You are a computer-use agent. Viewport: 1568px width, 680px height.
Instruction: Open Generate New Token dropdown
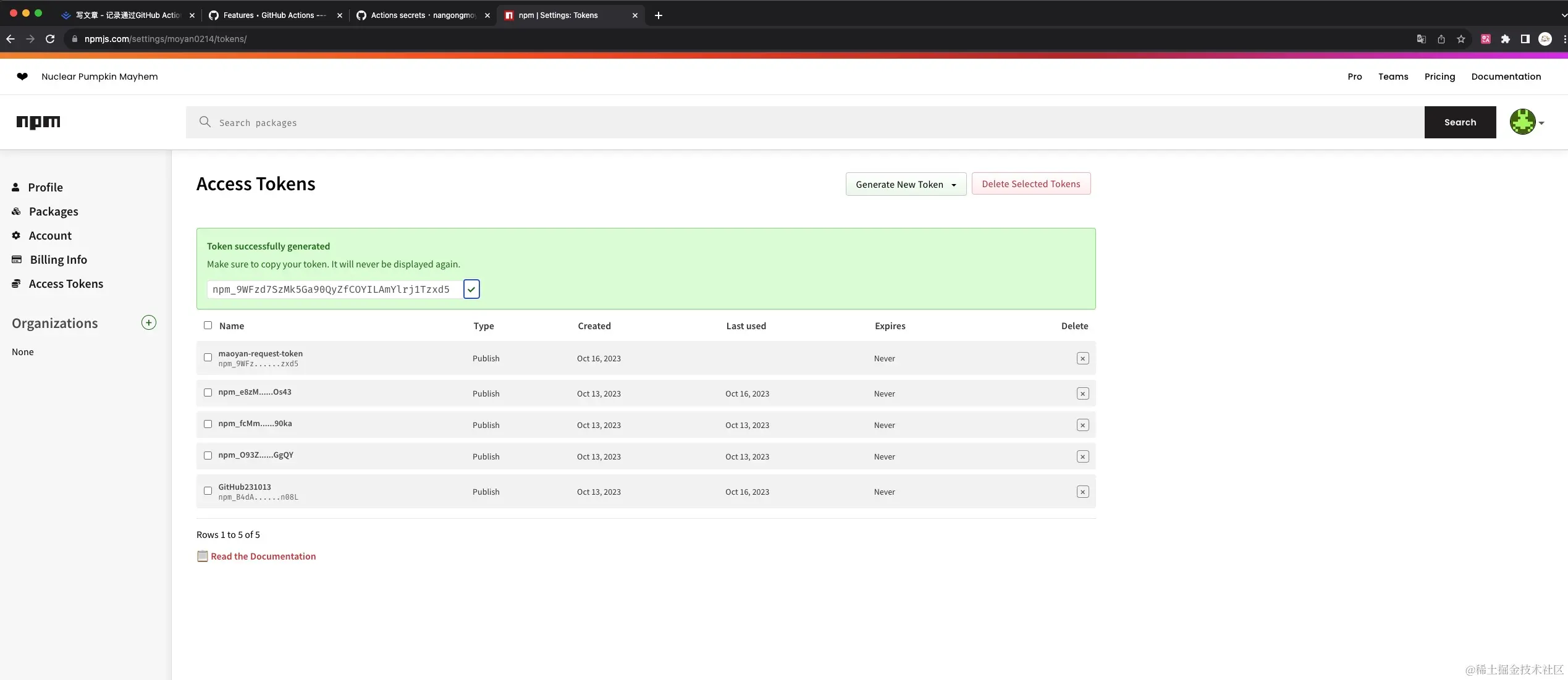906,184
